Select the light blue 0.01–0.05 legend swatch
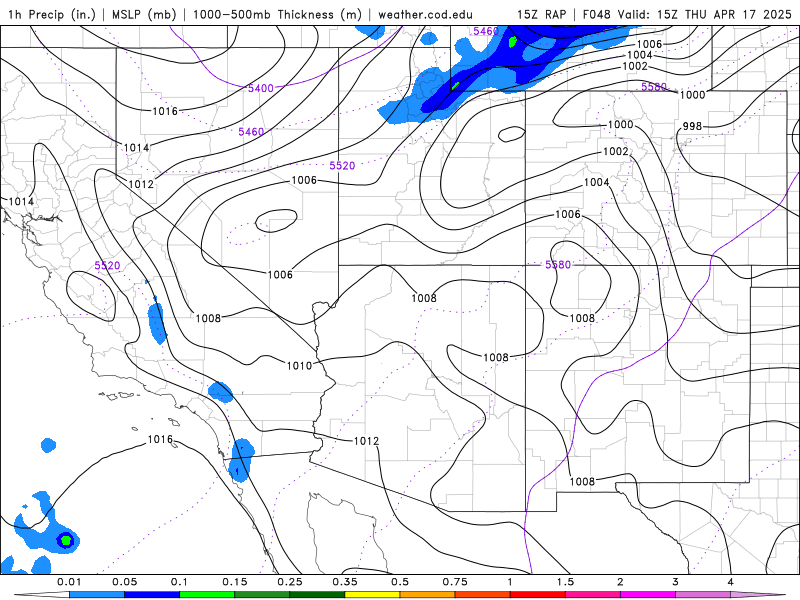The width and height of the screenshot is (800, 600). [x=97, y=595]
